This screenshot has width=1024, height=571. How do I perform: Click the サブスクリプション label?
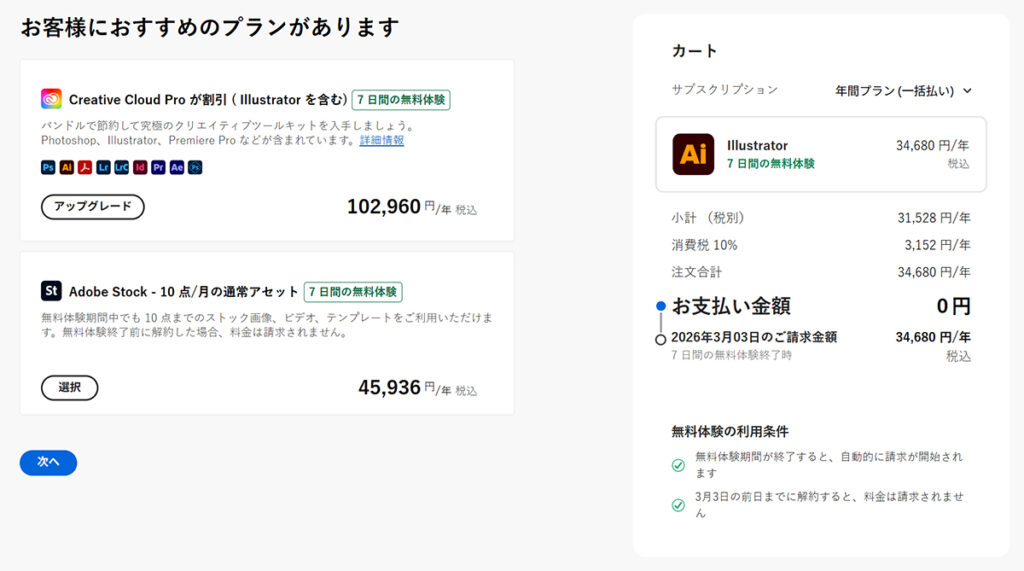pos(724,90)
